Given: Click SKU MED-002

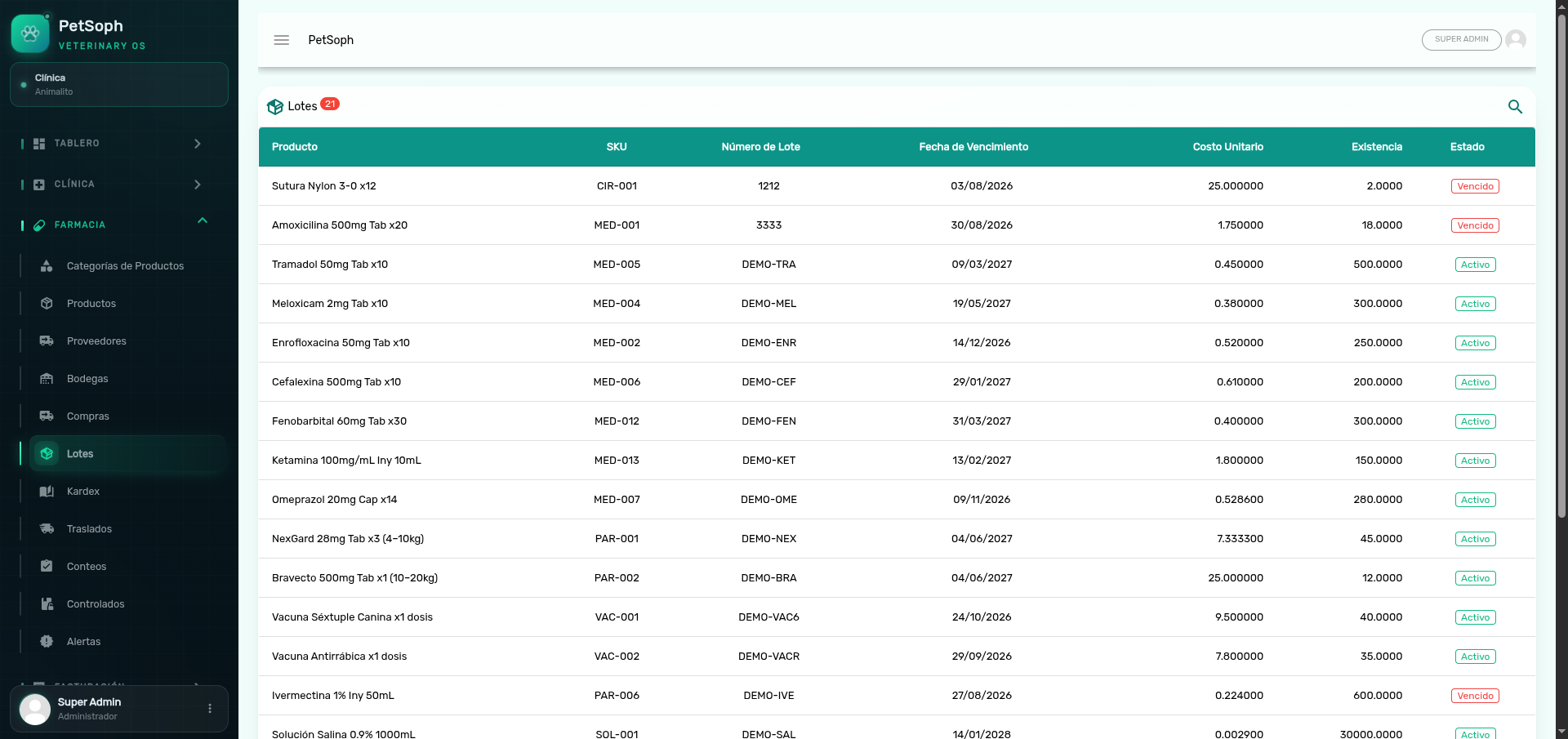Looking at the screenshot, I should pos(617,343).
